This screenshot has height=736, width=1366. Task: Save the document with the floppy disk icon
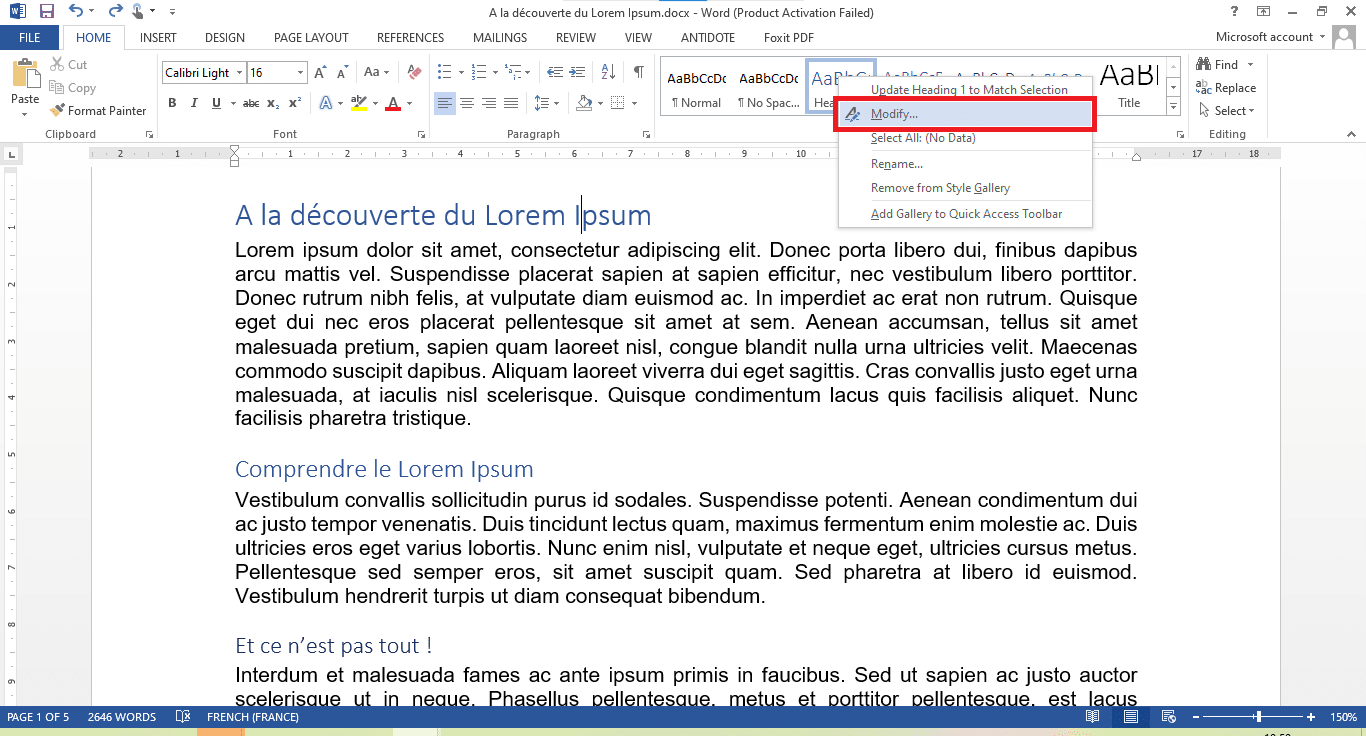pyautogui.click(x=46, y=12)
